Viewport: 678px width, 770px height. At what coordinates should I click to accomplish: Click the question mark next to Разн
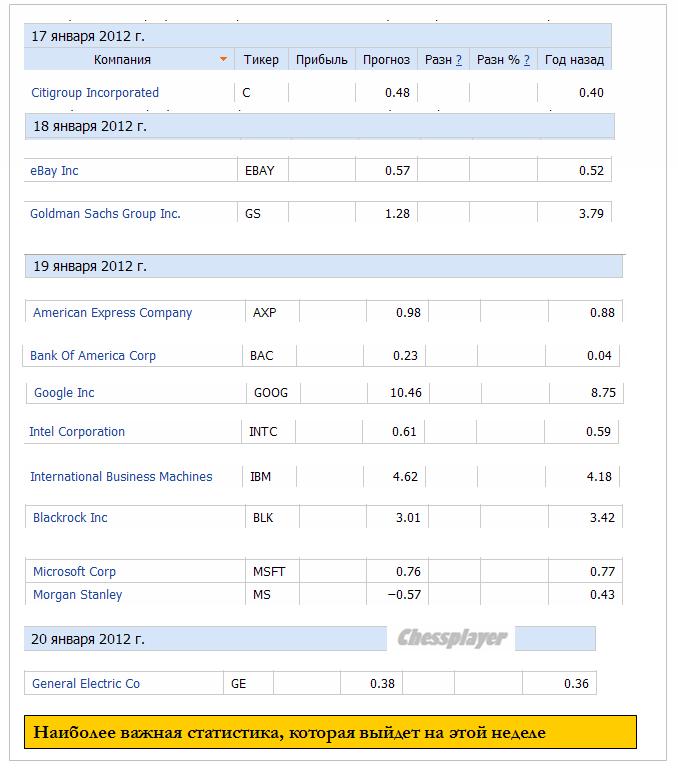pos(459,60)
